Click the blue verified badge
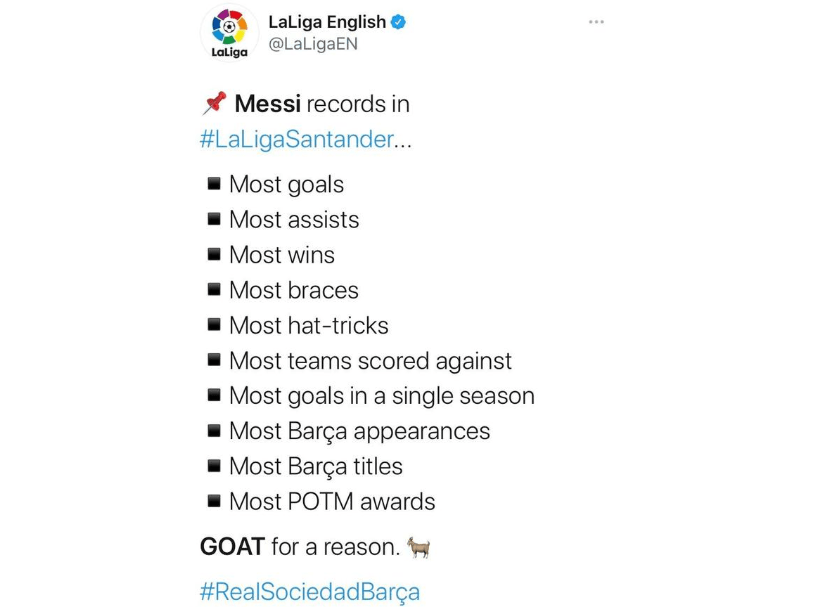Screen dimensions: 825x615 pyautogui.click(x=398, y=22)
